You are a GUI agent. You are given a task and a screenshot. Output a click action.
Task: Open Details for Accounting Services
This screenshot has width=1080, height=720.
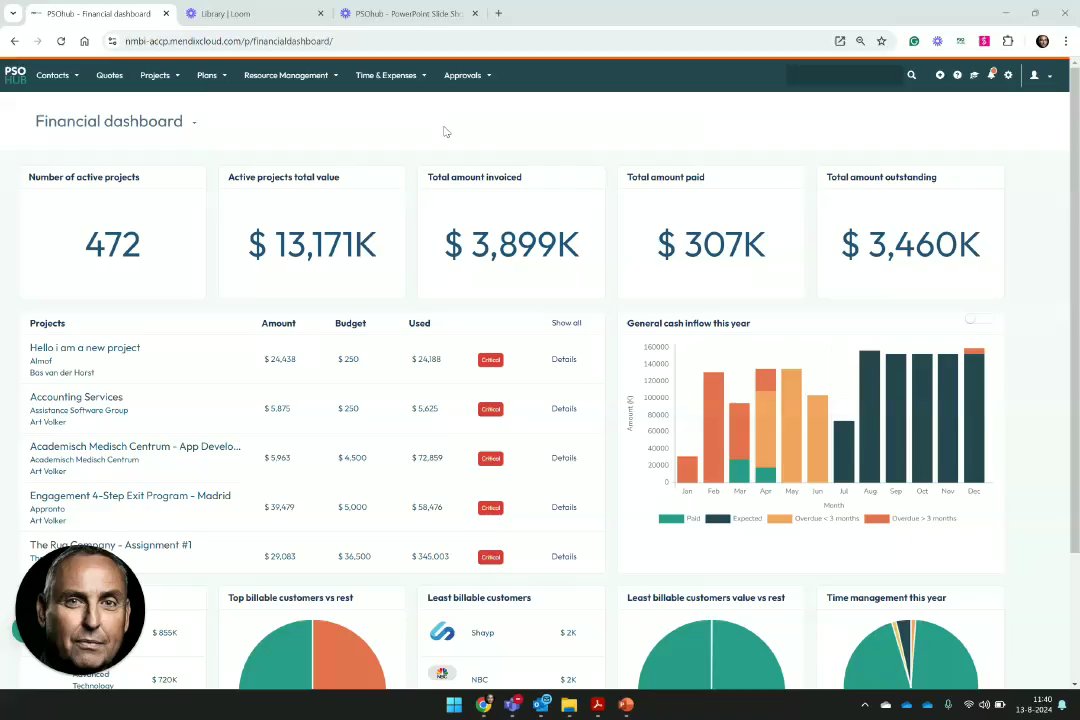[x=563, y=409]
